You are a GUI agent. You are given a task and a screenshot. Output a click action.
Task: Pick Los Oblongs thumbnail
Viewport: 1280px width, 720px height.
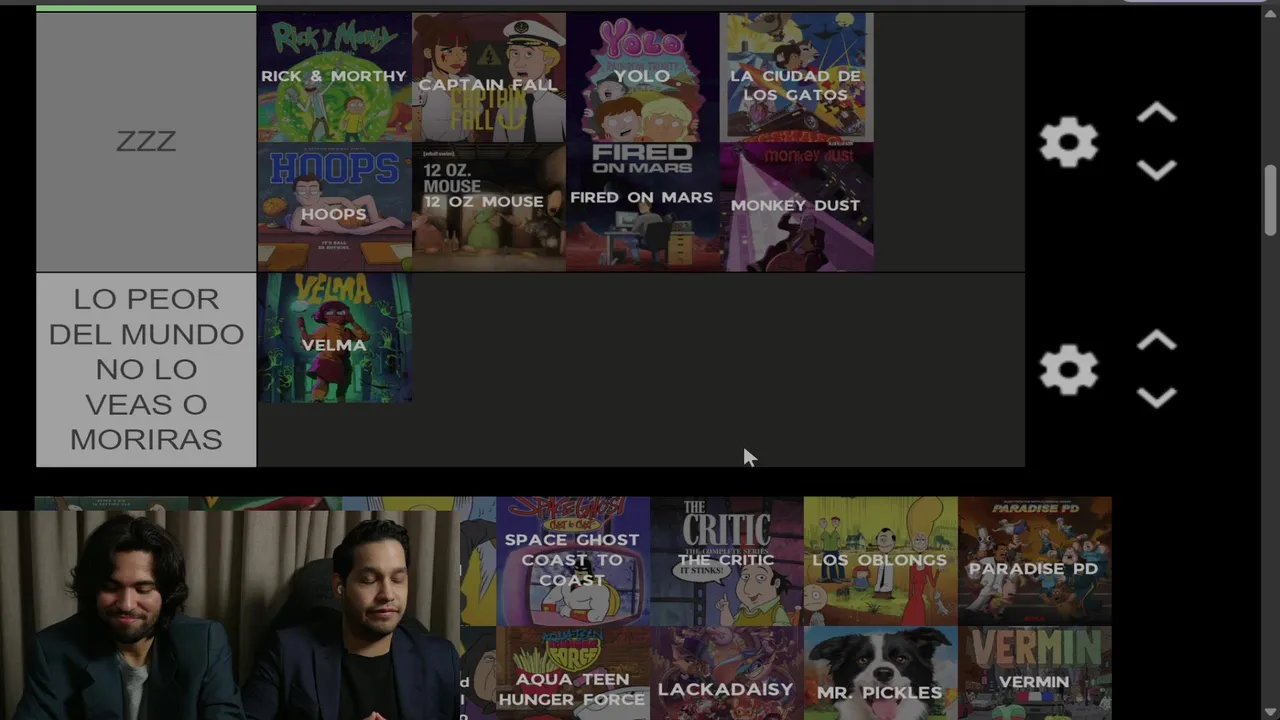[880, 561]
